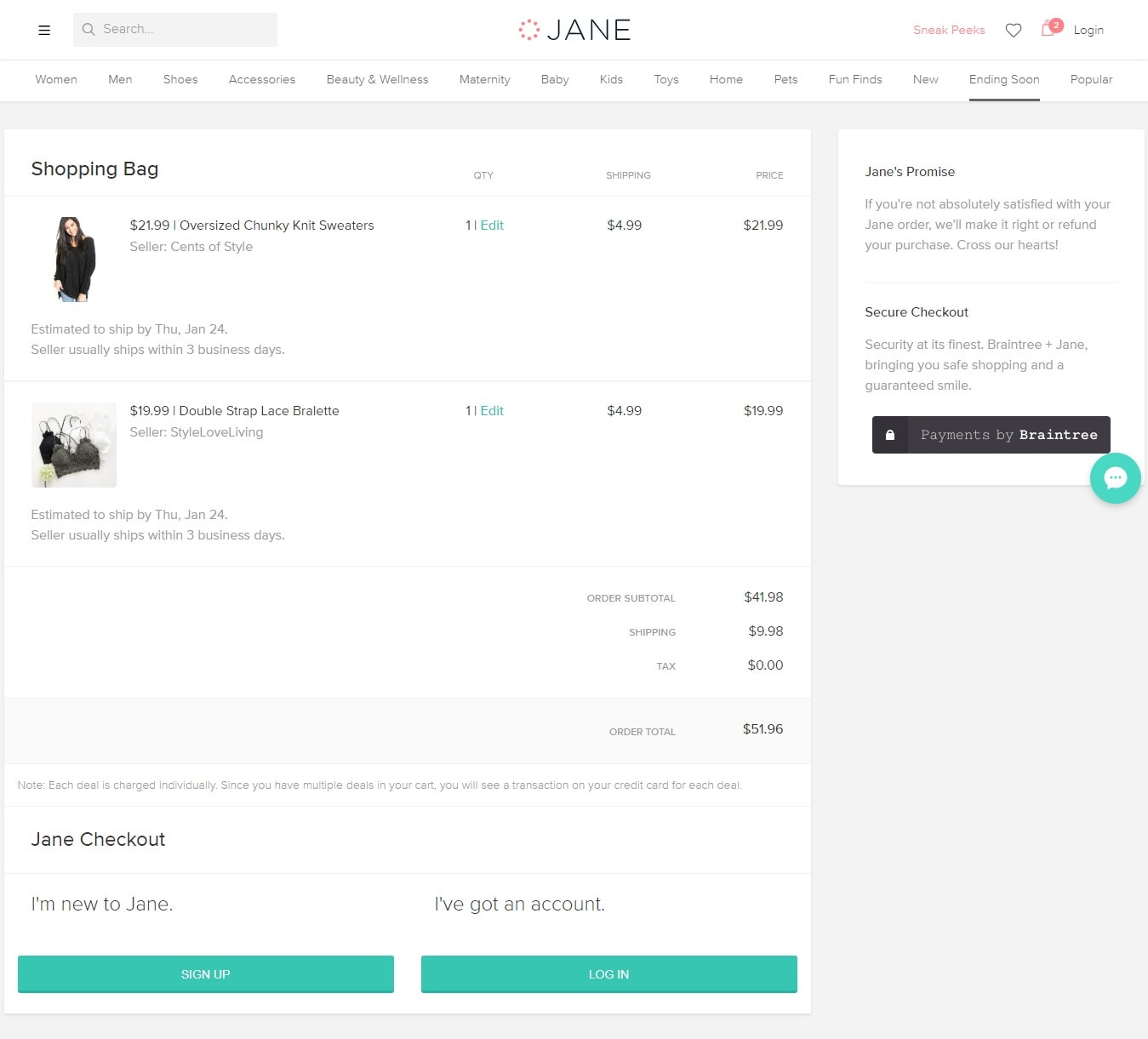
Task: Edit quantity for Chunky Knit Sweaters
Action: tap(492, 225)
